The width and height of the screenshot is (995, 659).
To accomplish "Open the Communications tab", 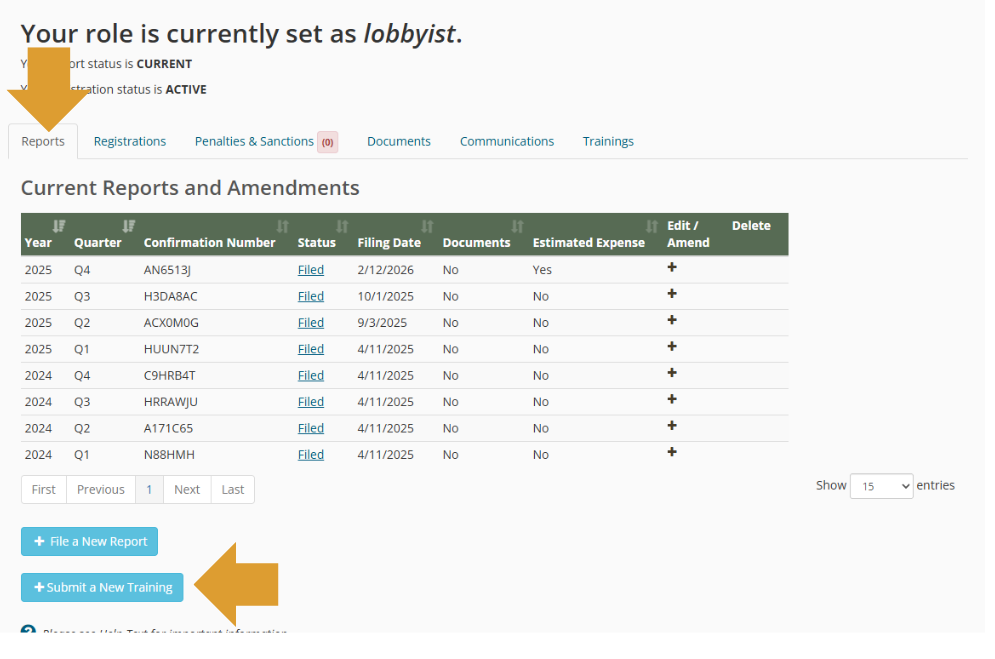I will point(507,141).
